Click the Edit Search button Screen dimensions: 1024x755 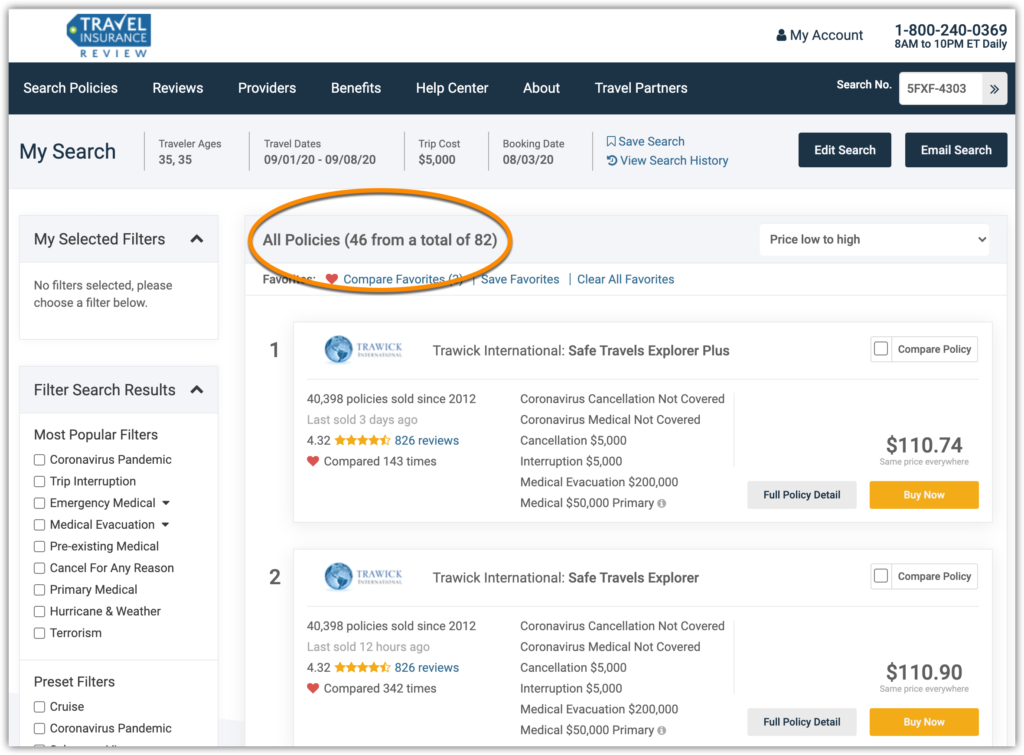point(844,150)
